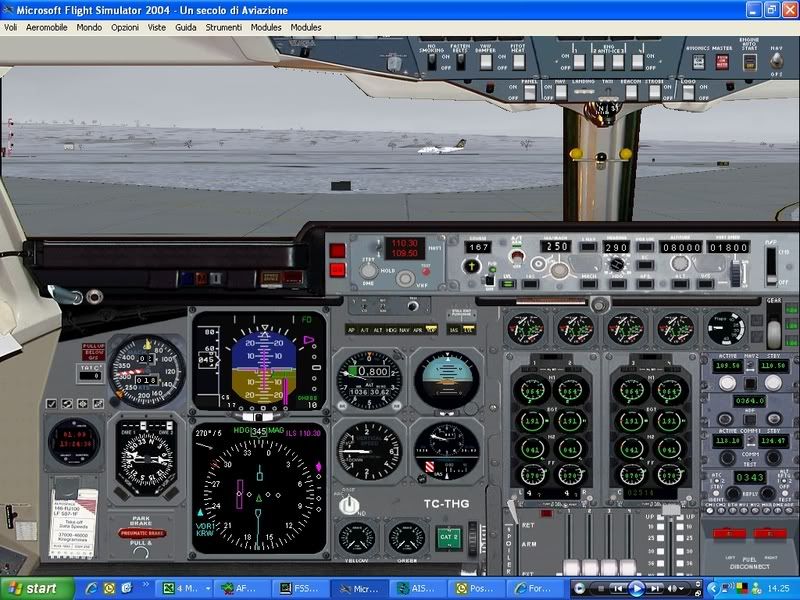Click the HSI navigation display

click(259, 488)
